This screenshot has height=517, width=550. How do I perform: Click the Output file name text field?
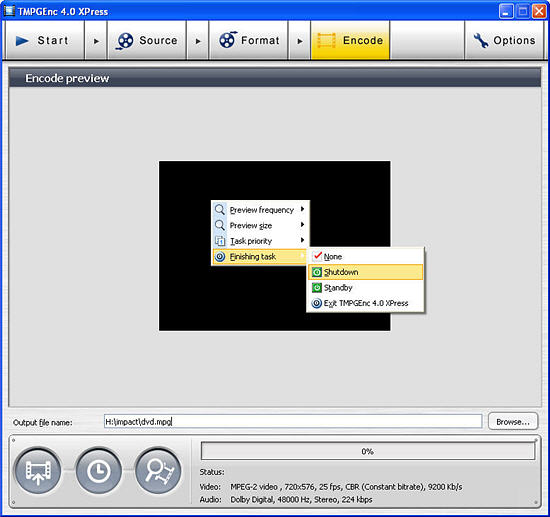(x=293, y=422)
